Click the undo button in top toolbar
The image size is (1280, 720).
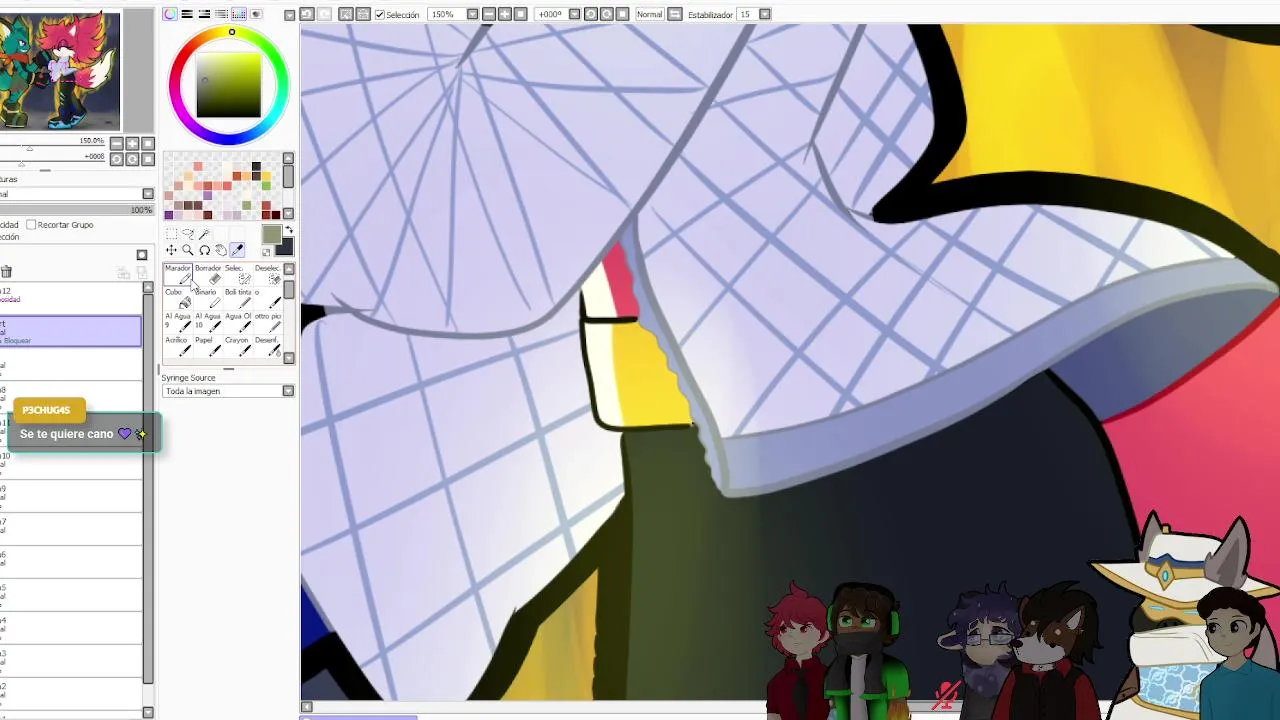[307, 14]
